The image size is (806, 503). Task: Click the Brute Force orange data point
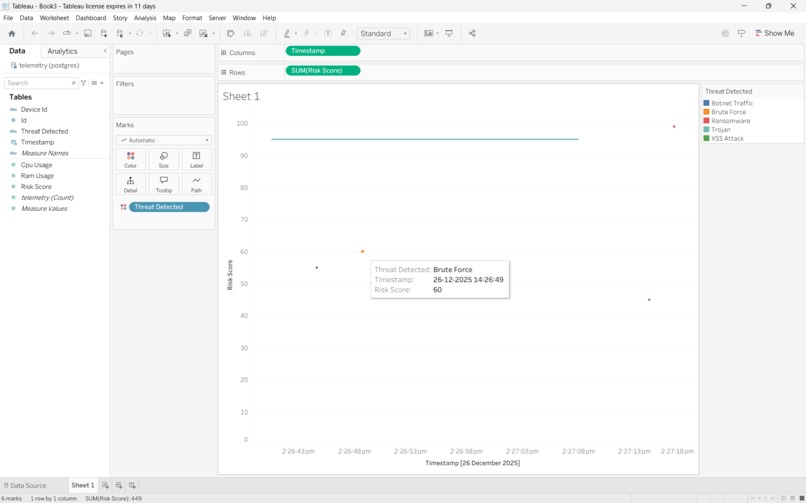click(362, 251)
